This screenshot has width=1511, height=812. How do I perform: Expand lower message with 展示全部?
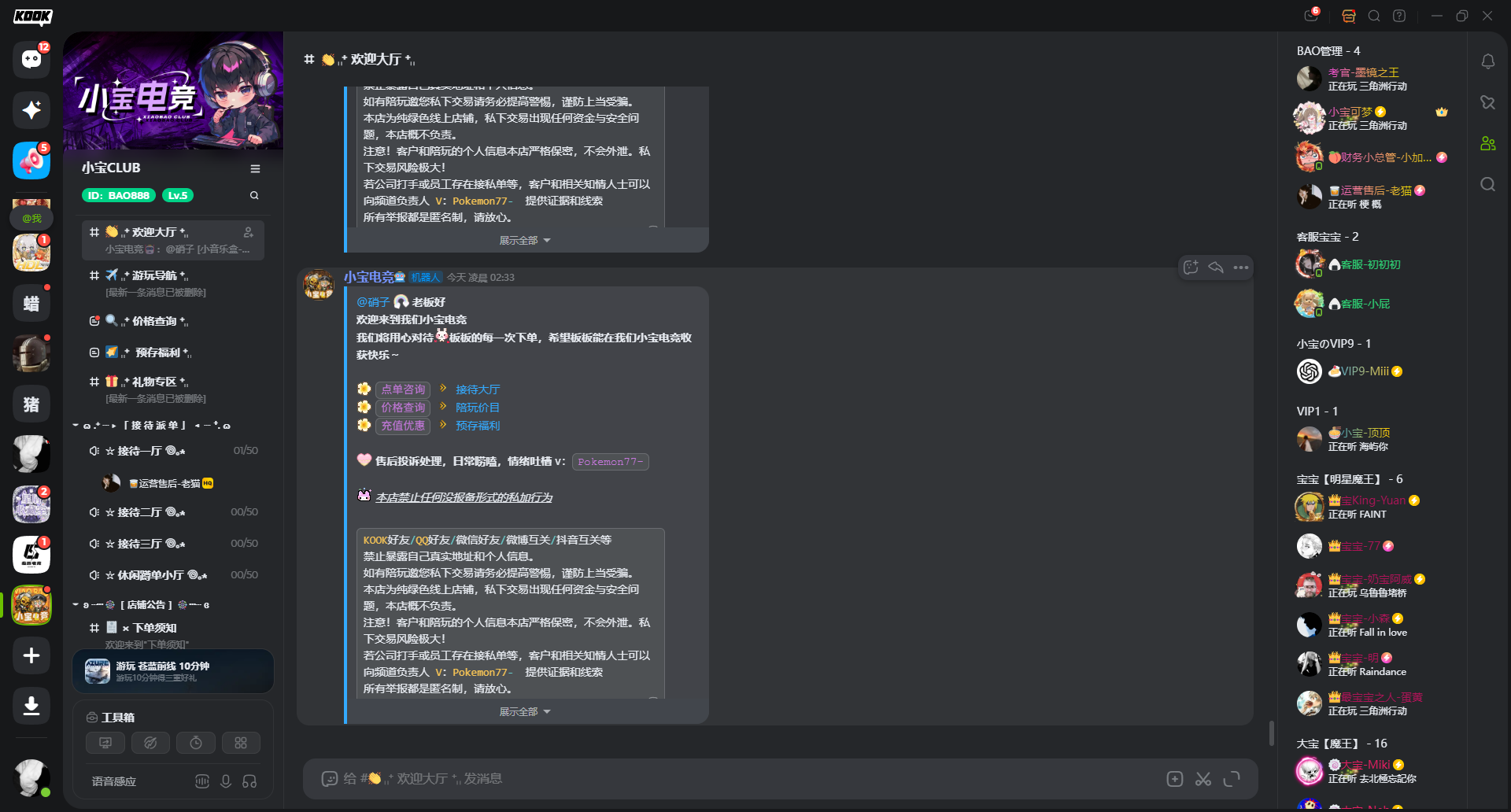coord(525,712)
